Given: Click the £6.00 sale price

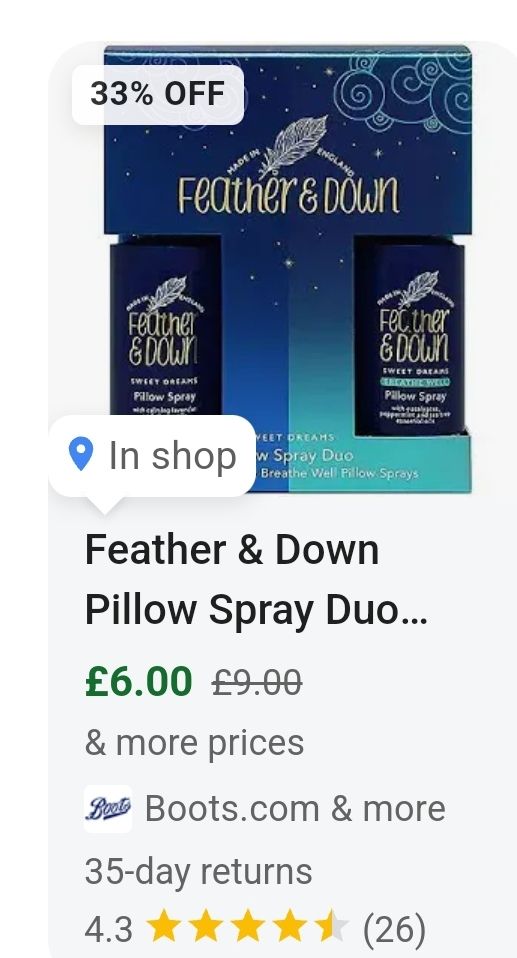Looking at the screenshot, I should pyautogui.click(x=139, y=682).
